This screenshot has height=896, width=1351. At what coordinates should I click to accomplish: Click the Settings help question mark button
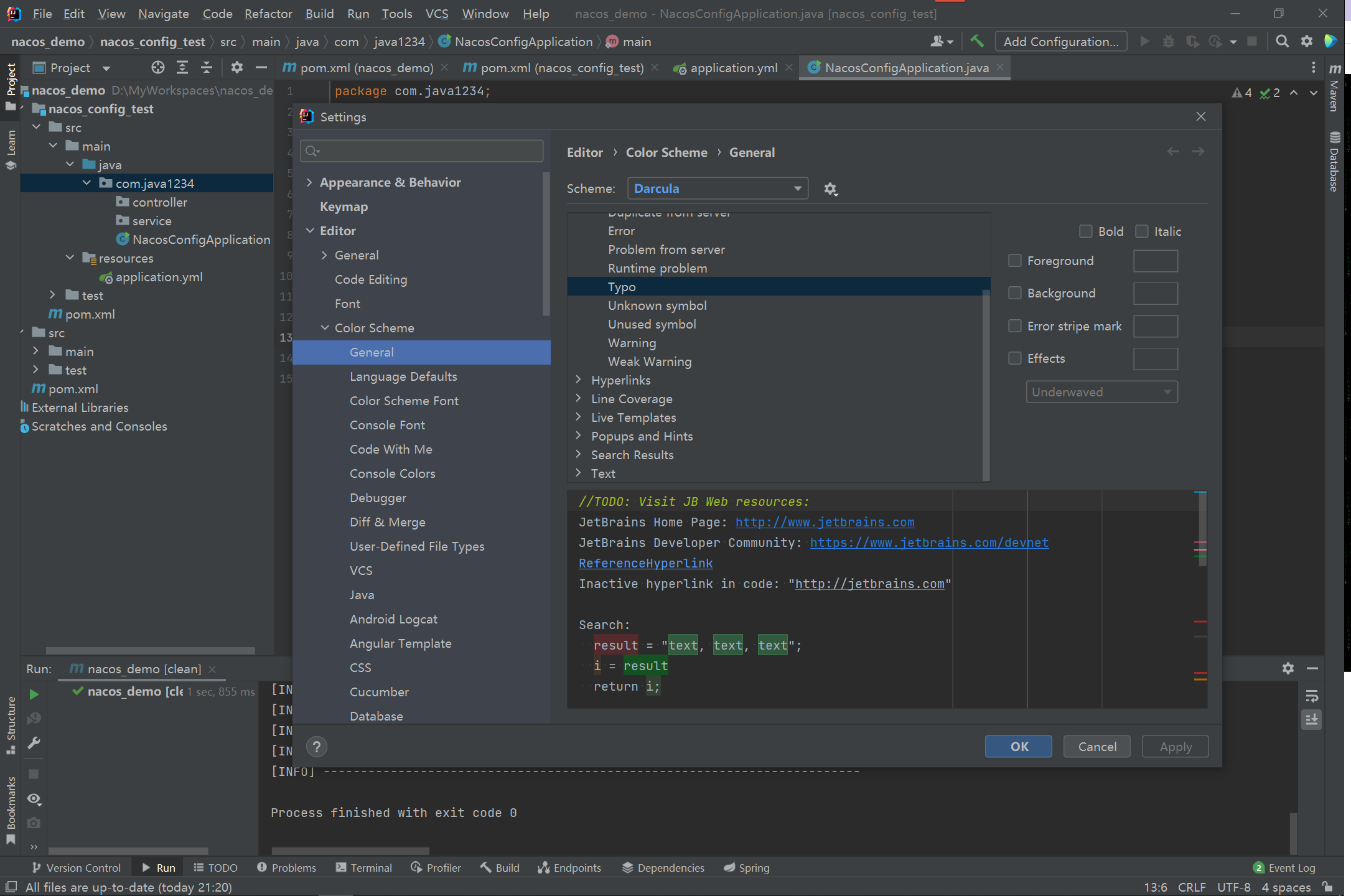coord(317,747)
